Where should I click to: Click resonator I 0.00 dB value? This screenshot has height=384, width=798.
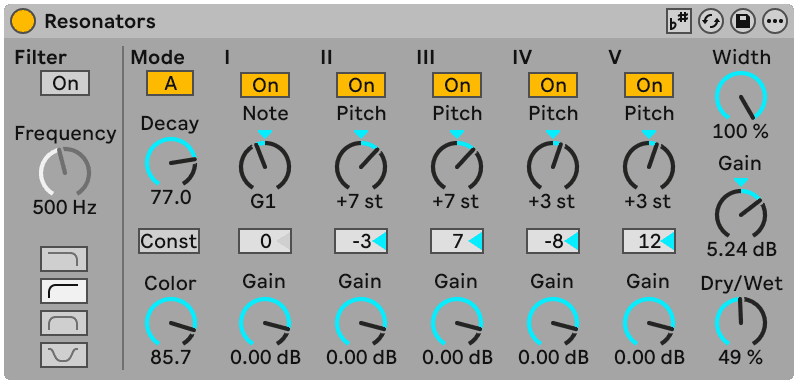point(265,358)
